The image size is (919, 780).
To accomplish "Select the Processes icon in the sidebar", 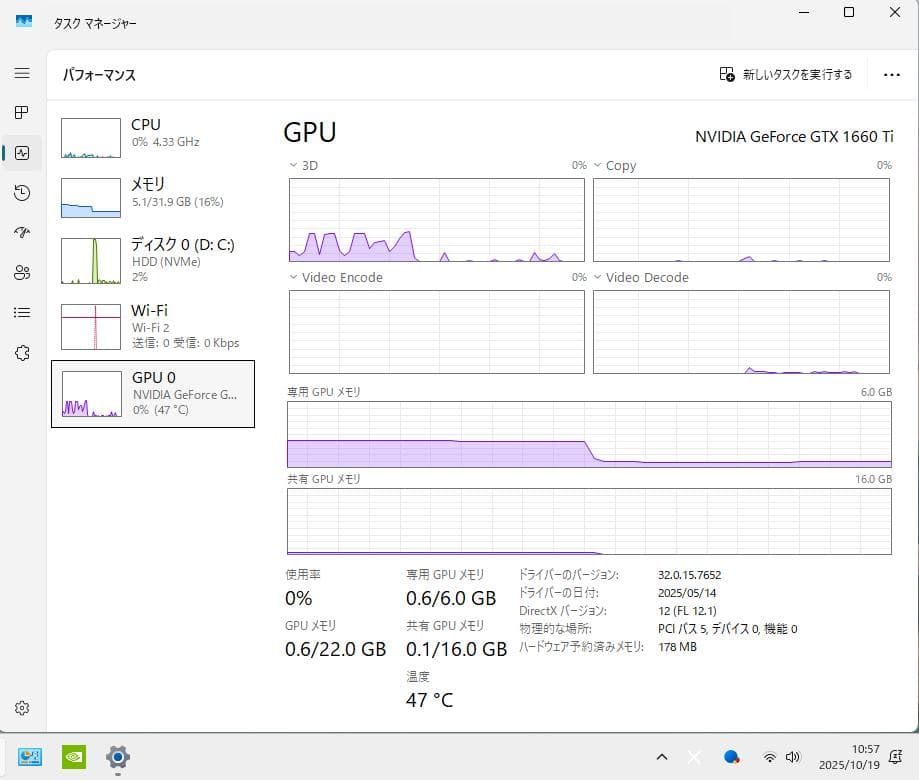I will [22, 112].
